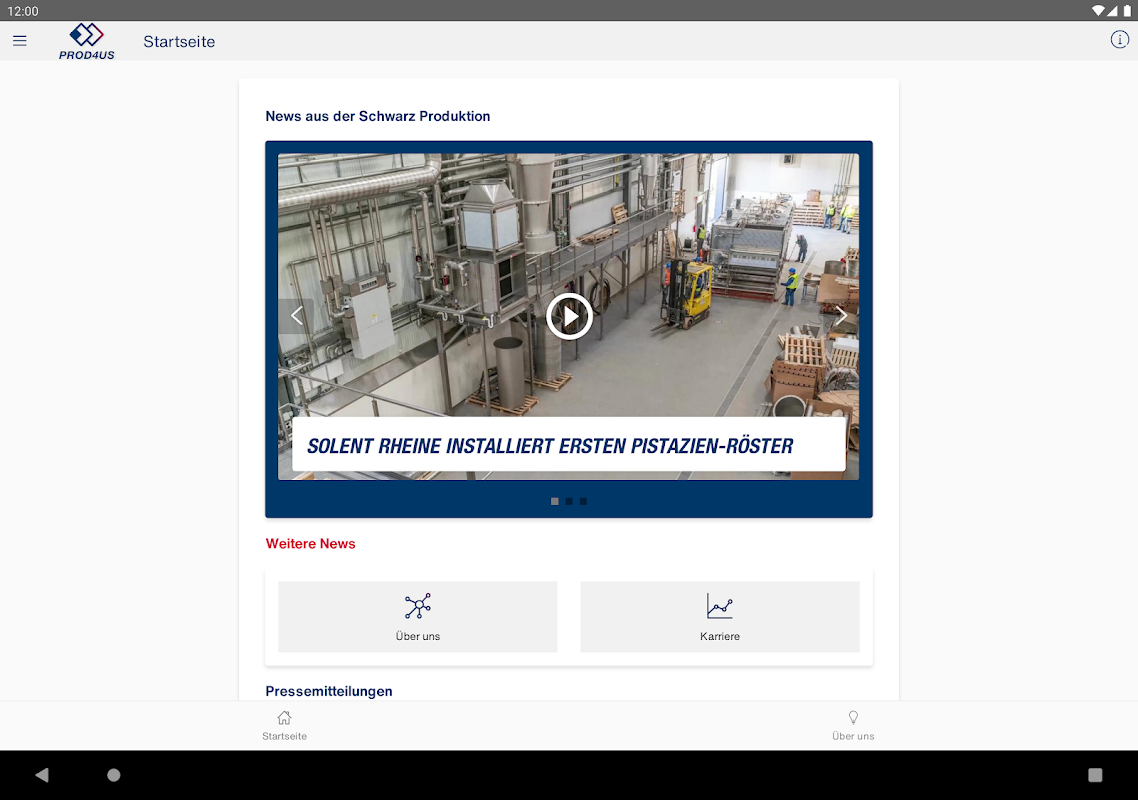Click the PROD4US logo

point(86,41)
